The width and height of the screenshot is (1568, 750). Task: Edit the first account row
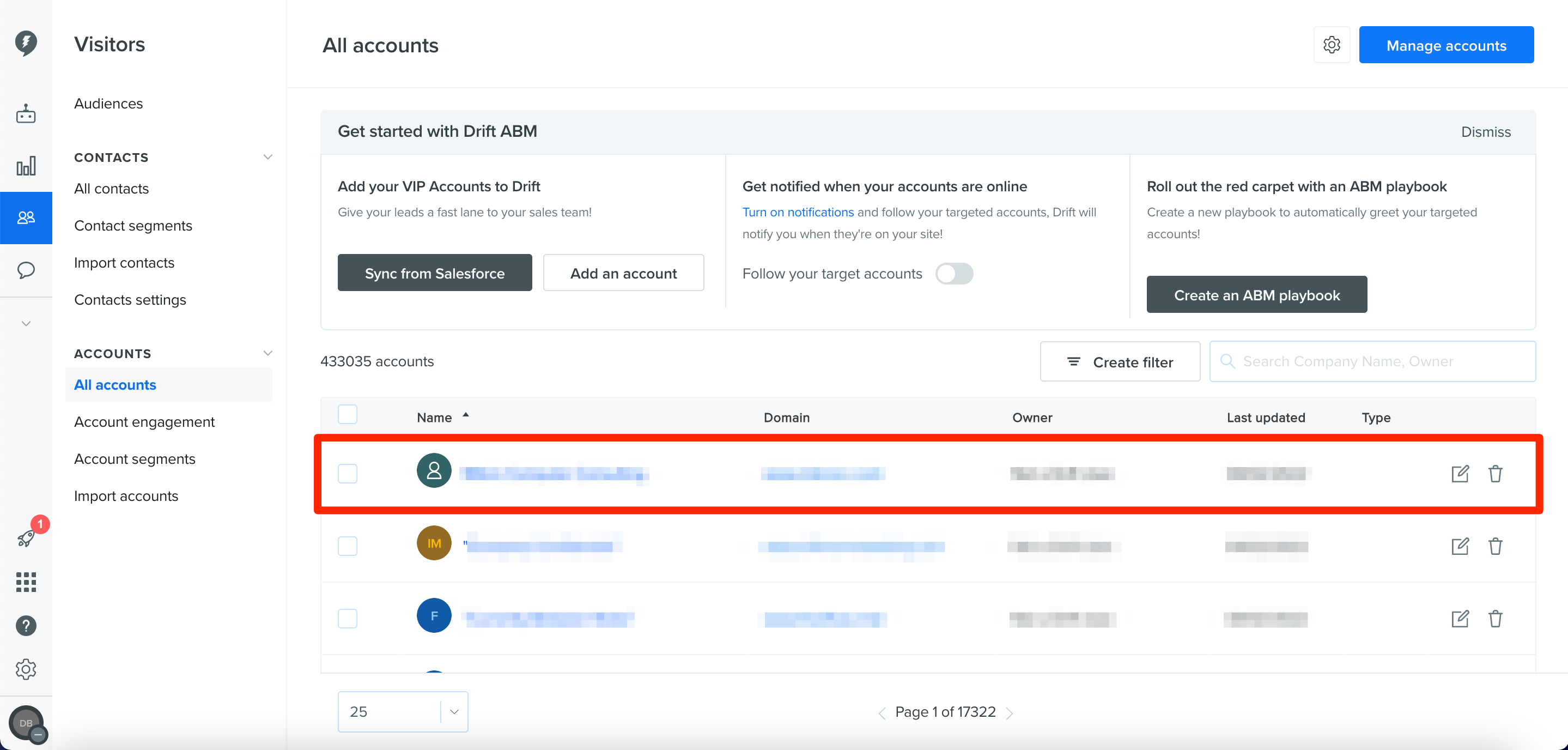point(1460,474)
